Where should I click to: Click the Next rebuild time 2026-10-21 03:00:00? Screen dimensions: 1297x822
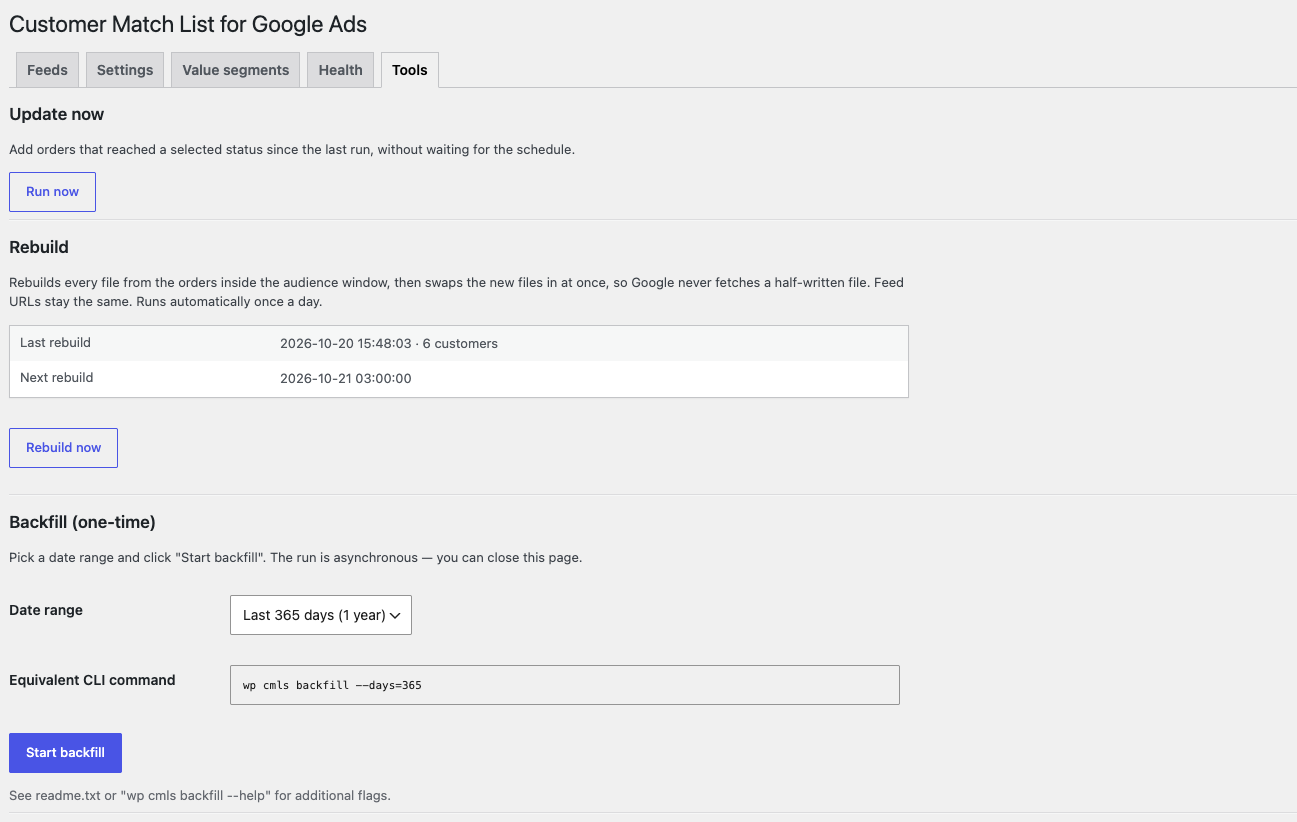[x=346, y=378]
